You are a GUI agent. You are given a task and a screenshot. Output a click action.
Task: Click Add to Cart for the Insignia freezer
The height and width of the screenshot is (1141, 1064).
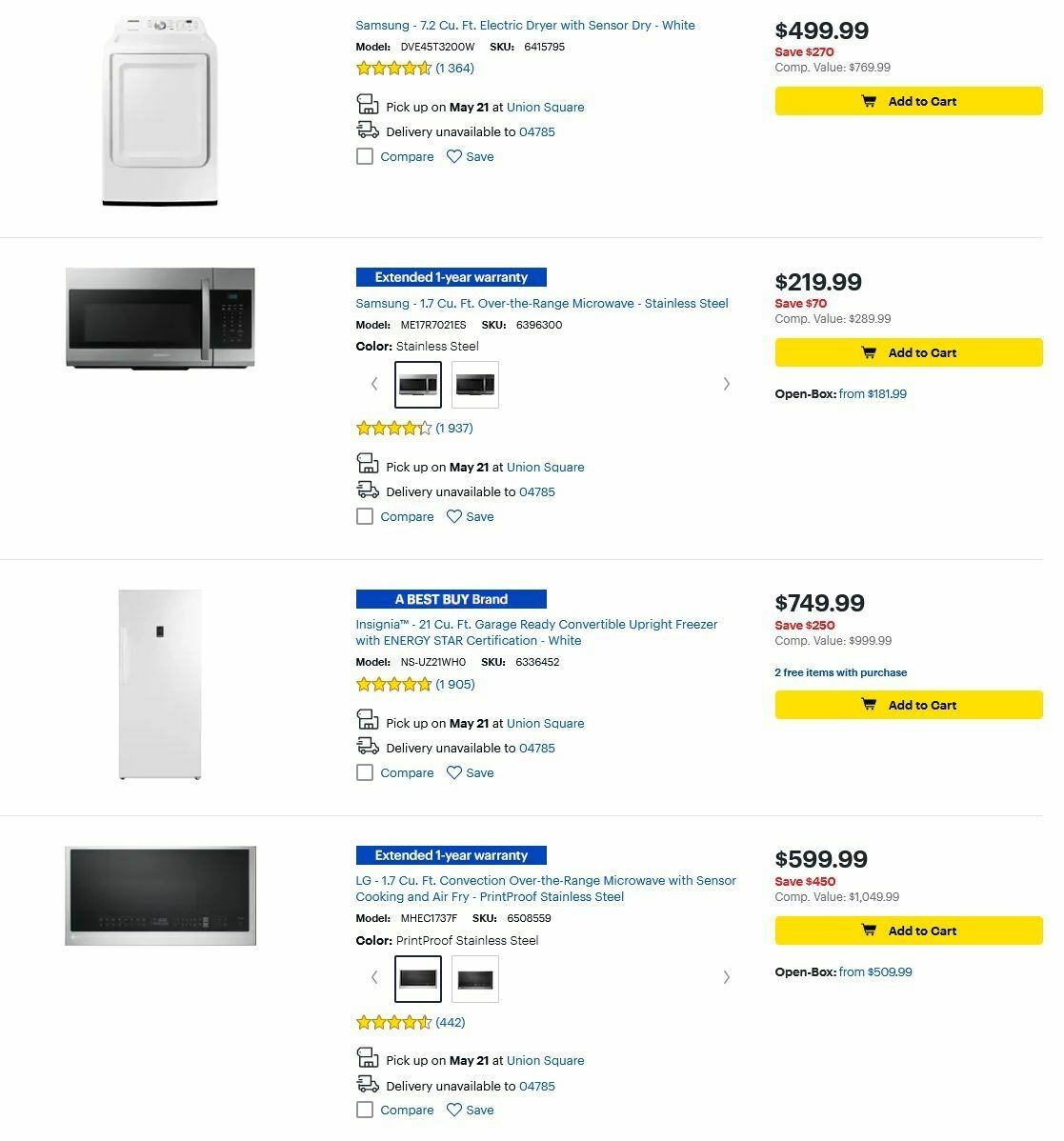coord(908,705)
